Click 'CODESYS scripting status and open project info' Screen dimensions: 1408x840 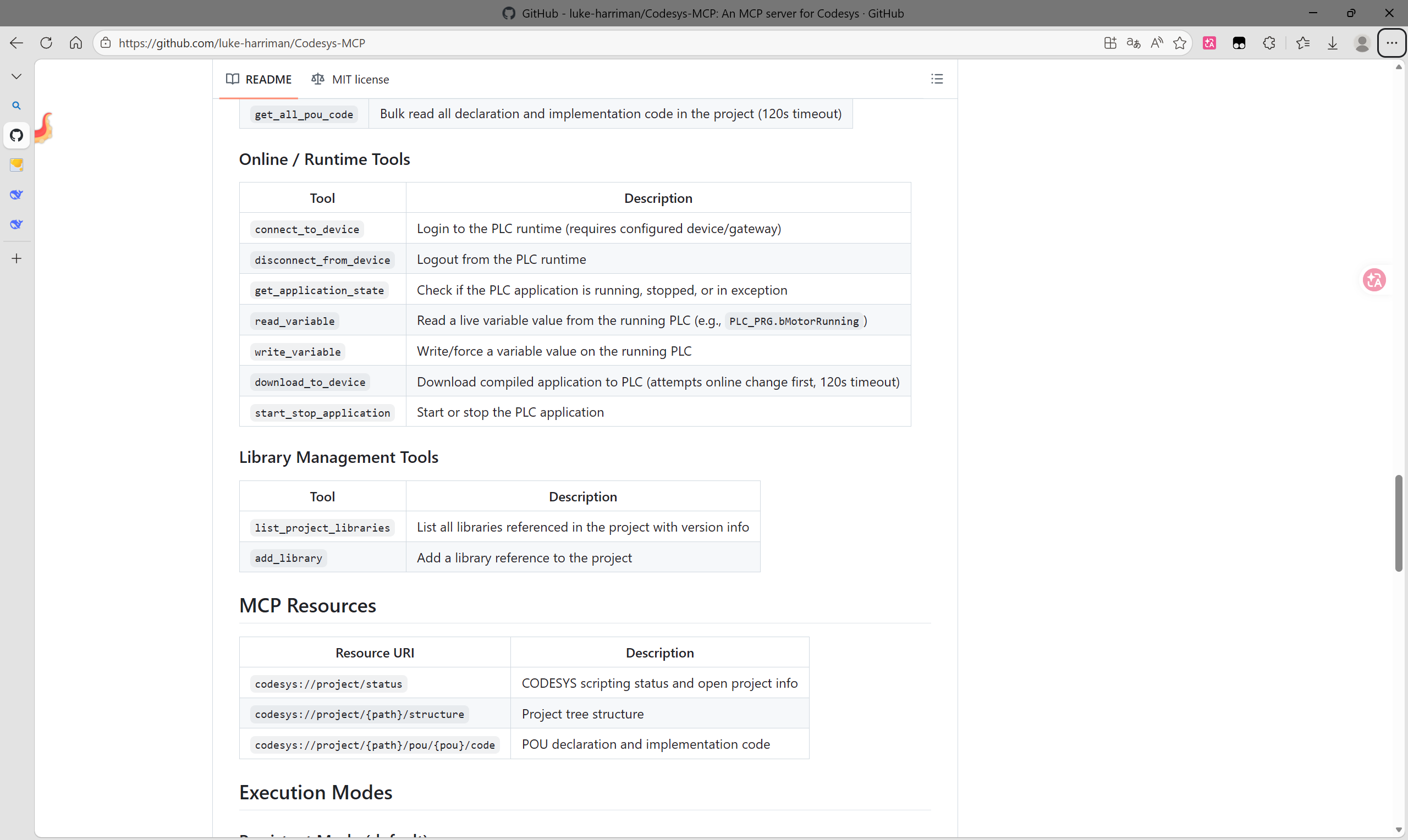pos(659,683)
